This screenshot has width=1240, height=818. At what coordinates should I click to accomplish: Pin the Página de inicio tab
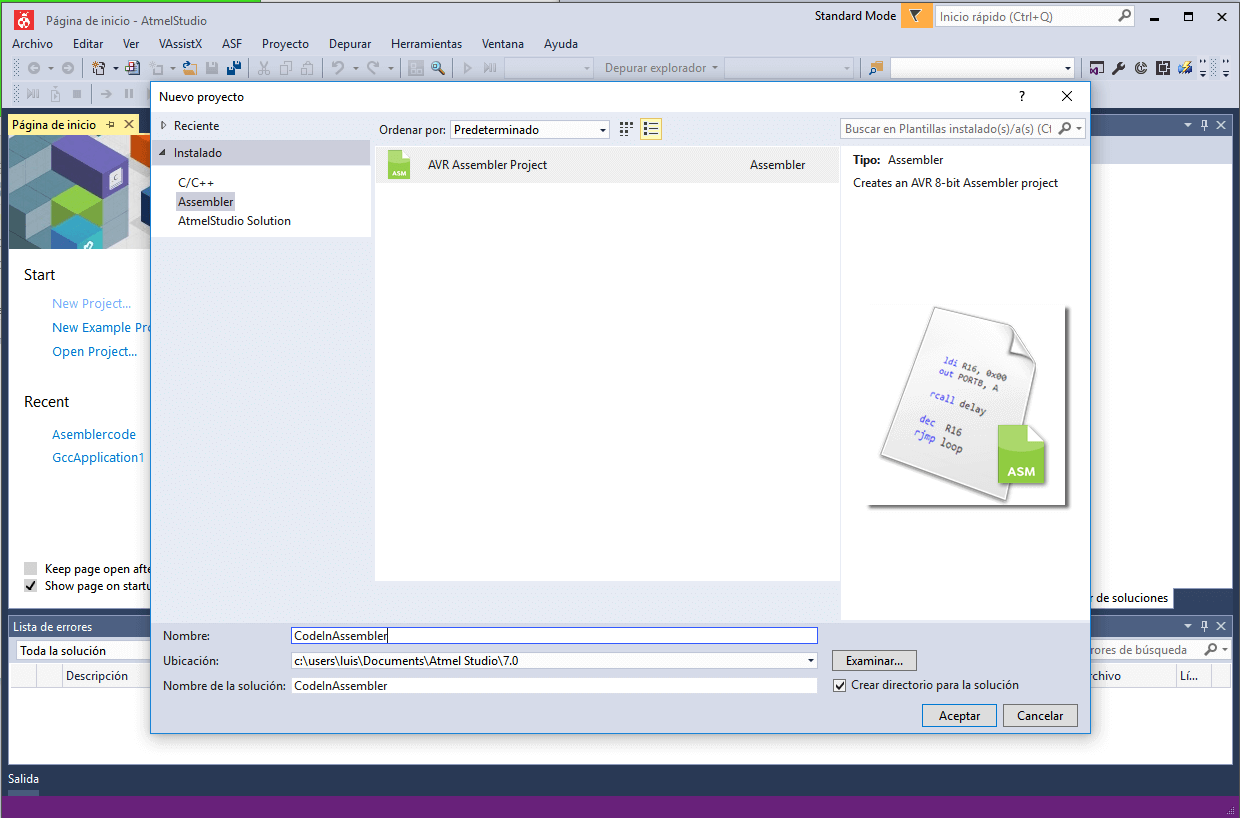coord(111,125)
